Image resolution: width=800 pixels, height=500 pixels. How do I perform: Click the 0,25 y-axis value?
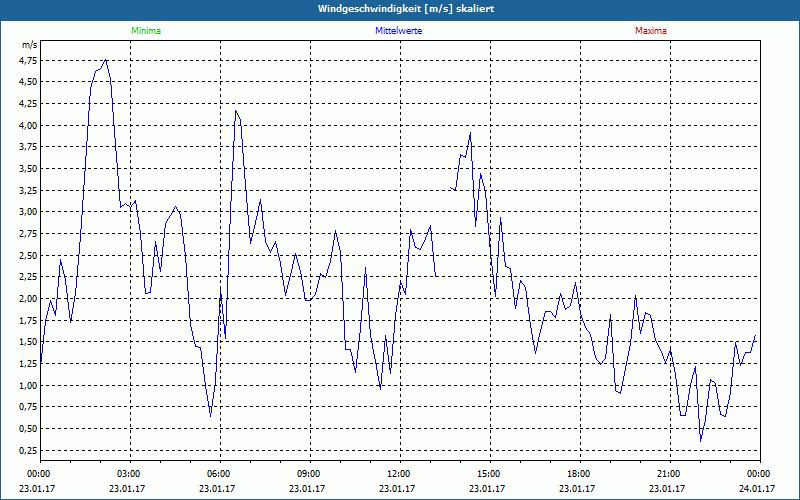28,450
